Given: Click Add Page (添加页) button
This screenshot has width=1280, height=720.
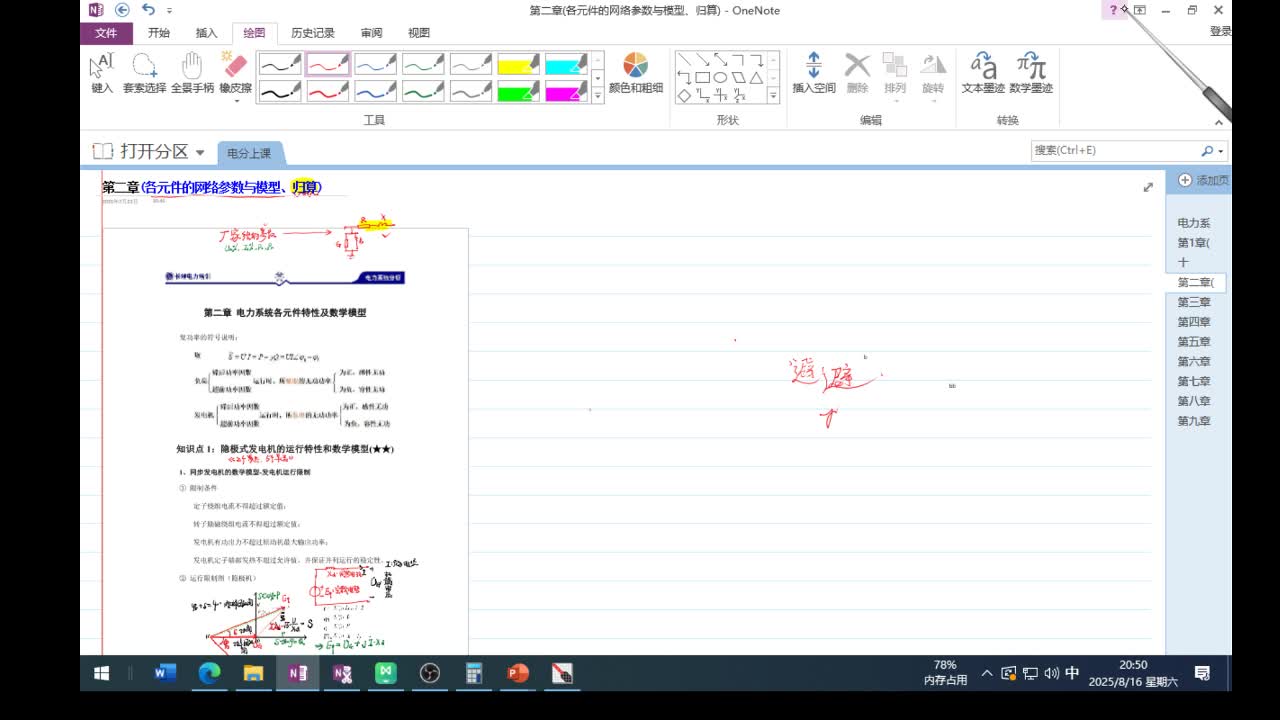Looking at the screenshot, I should (1203, 180).
